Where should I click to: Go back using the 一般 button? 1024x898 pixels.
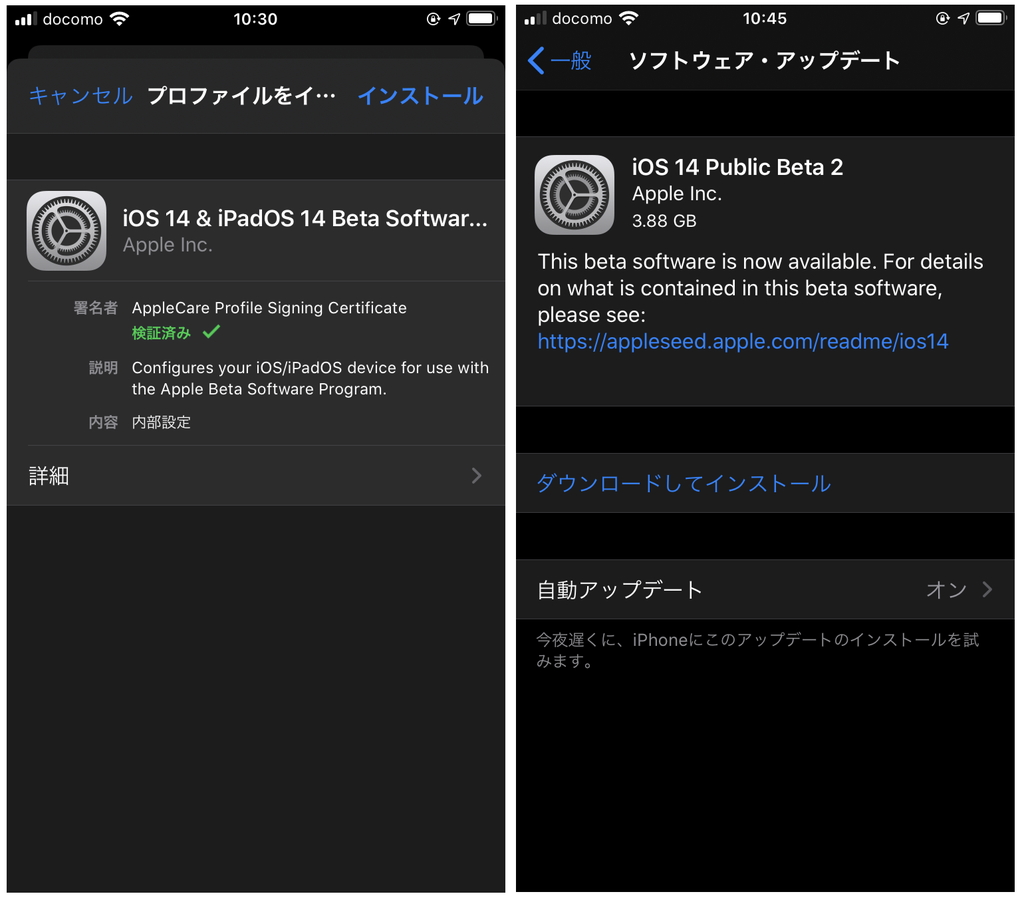pyautogui.click(x=556, y=61)
